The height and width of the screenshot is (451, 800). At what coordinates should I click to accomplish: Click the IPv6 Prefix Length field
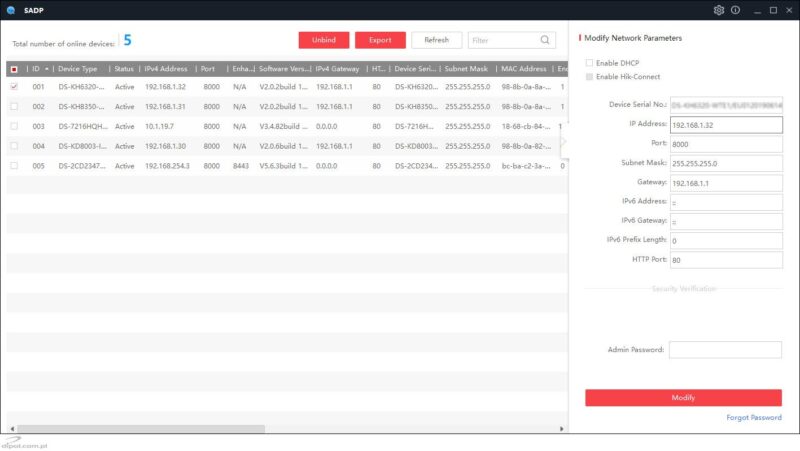(x=726, y=240)
